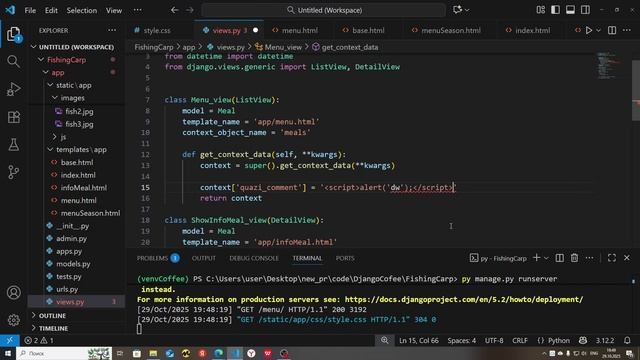Add a new terminal with plus icon

537,258
